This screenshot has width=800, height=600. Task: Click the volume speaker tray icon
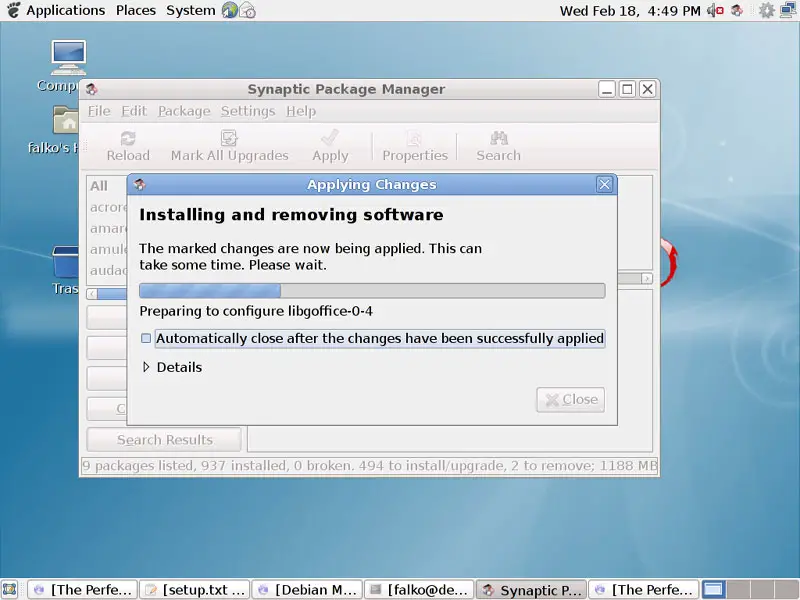click(715, 10)
